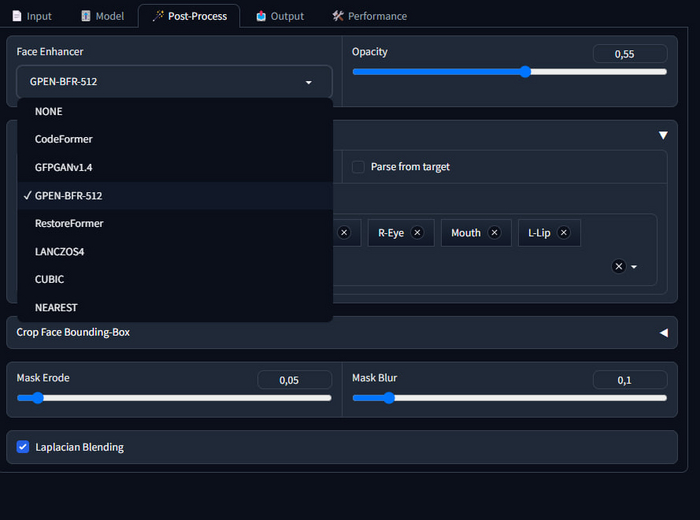
Task: Choose RestoreFormer face enhancer option
Action: pyautogui.click(x=69, y=223)
